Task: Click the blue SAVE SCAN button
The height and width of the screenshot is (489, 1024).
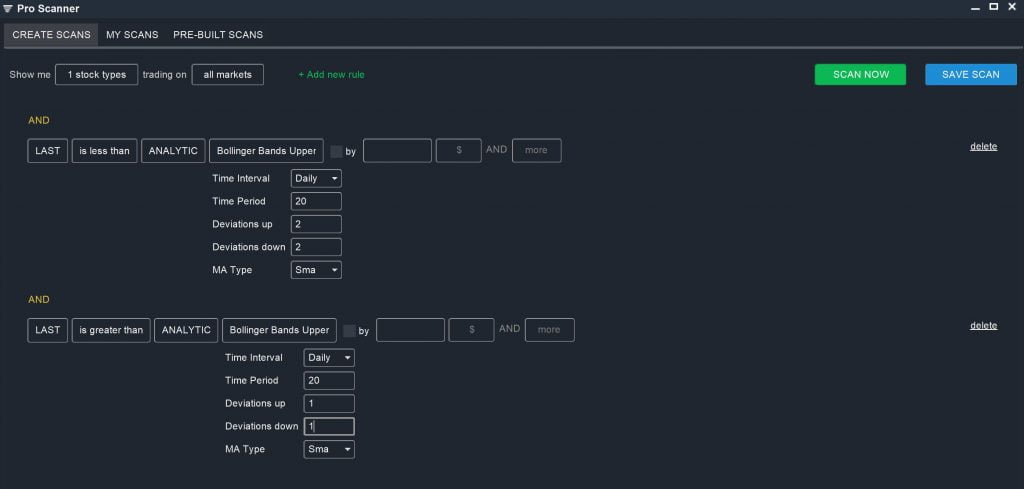Action: (970, 74)
